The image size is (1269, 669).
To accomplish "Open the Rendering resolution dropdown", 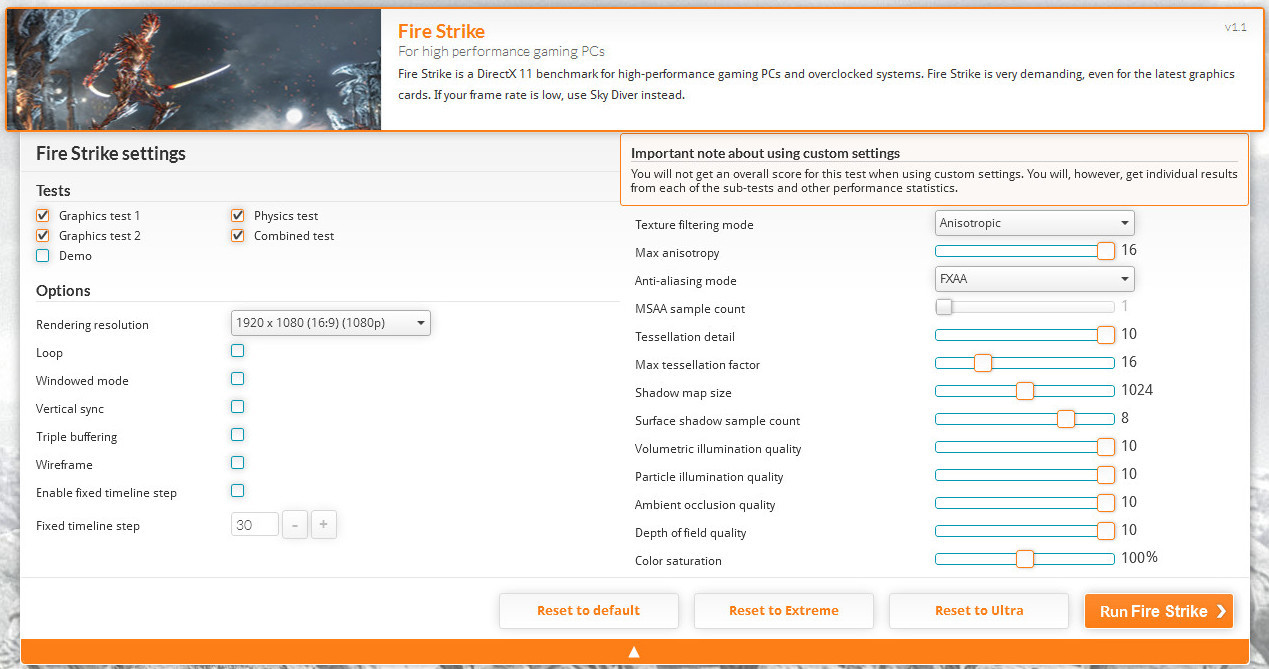I will tap(331, 323).
